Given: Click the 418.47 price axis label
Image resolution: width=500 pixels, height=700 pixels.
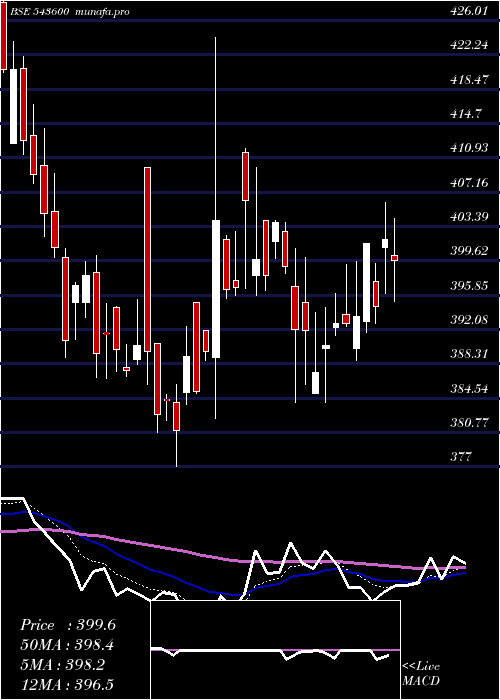Looking at the screenshot, I should point(467,79).
